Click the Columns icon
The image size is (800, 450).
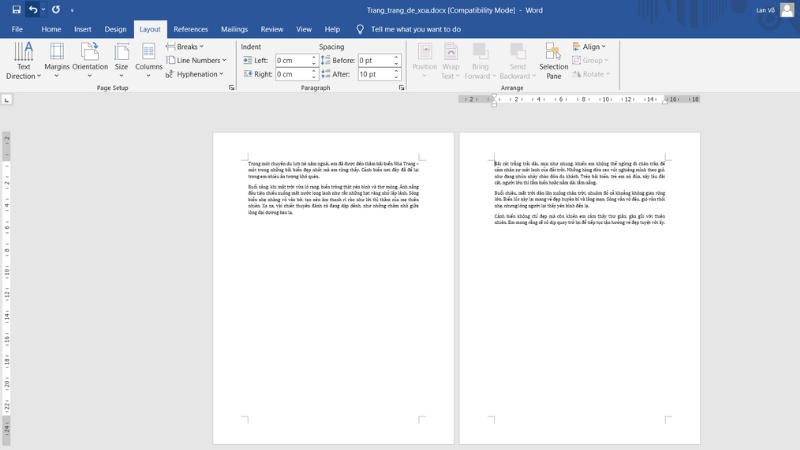pos(148,60)
